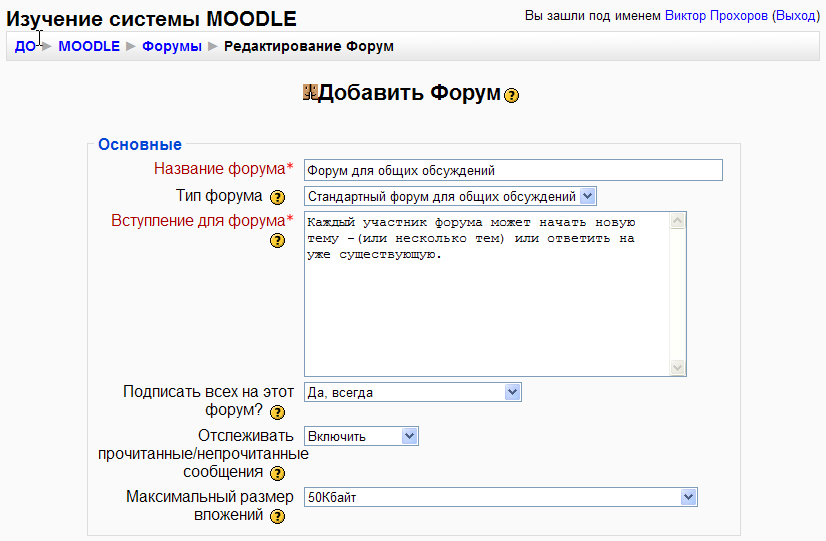Screen dimensions: 826x541
Task: Click Редактирование Форум breadcrumb text
Action: pos(309,46)
